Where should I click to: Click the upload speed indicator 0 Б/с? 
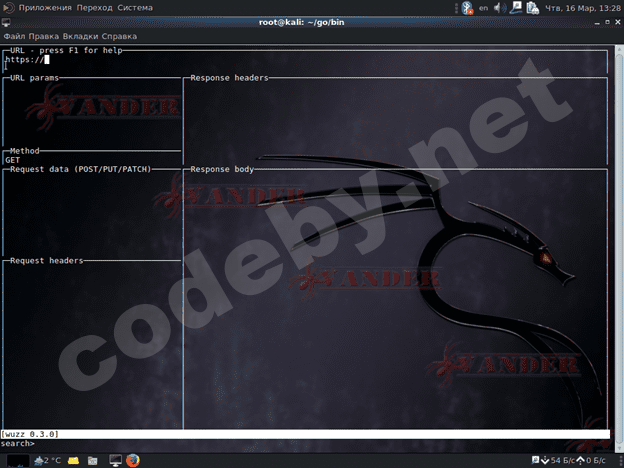coord(591,460)
